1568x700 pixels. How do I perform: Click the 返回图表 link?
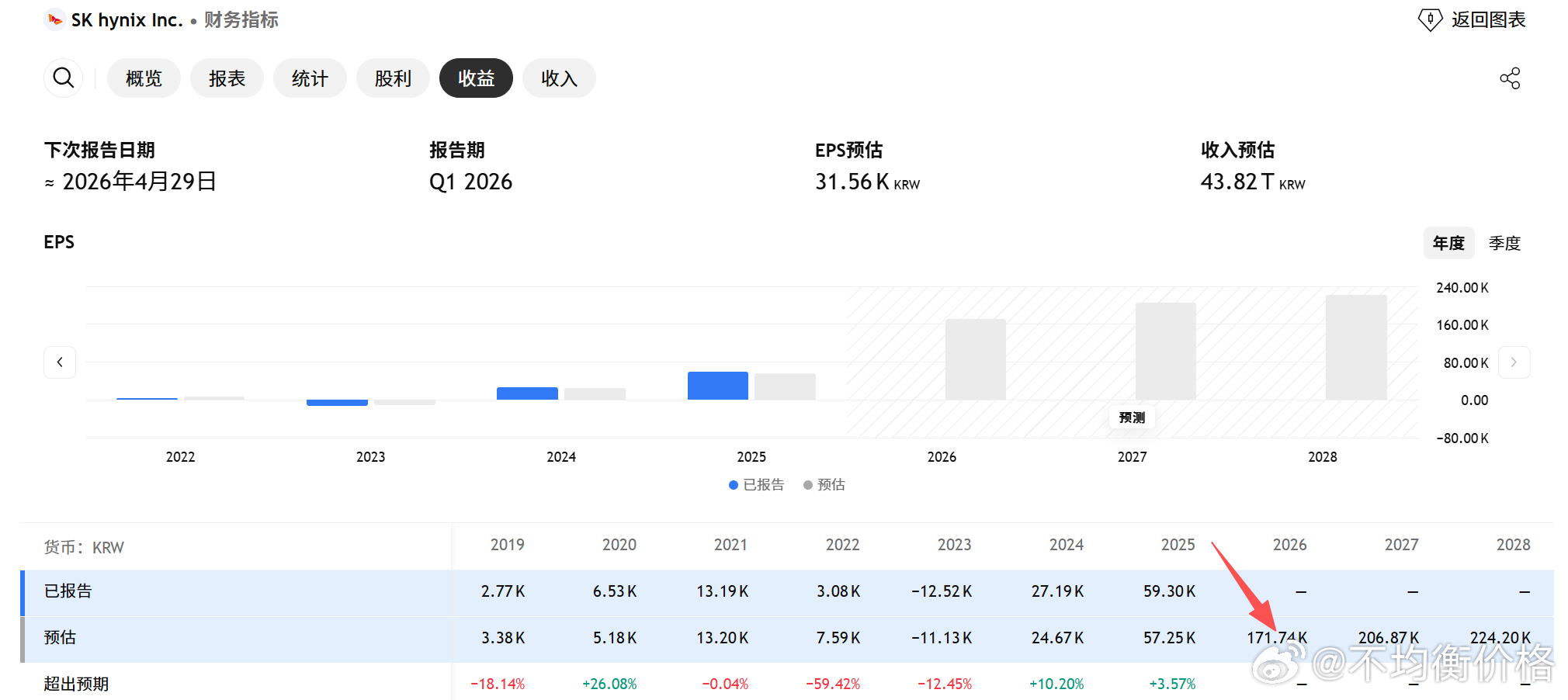1488,19
